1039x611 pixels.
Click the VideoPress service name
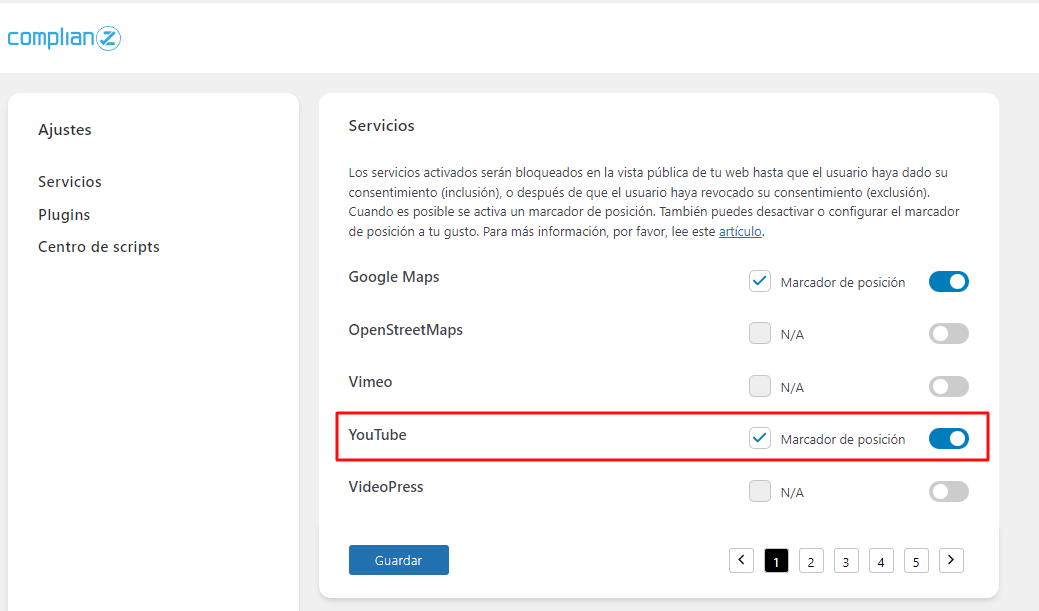(x=386, y=486)
